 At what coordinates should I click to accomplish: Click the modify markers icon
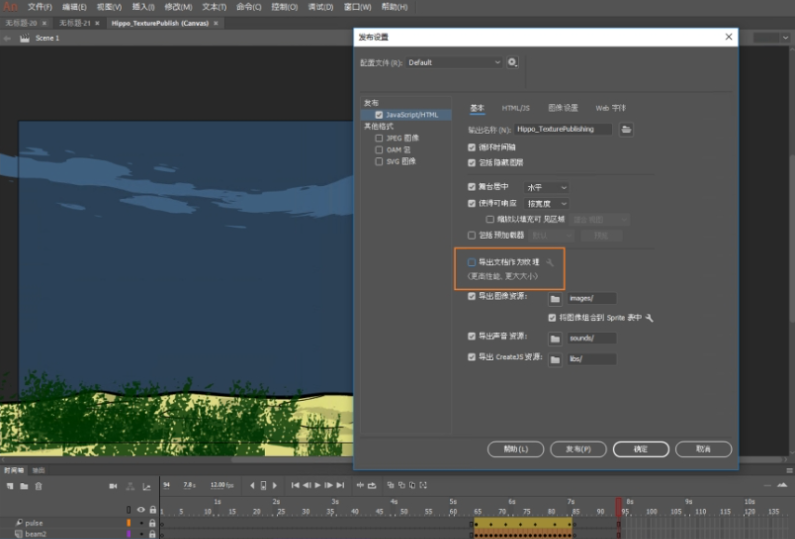423,485
